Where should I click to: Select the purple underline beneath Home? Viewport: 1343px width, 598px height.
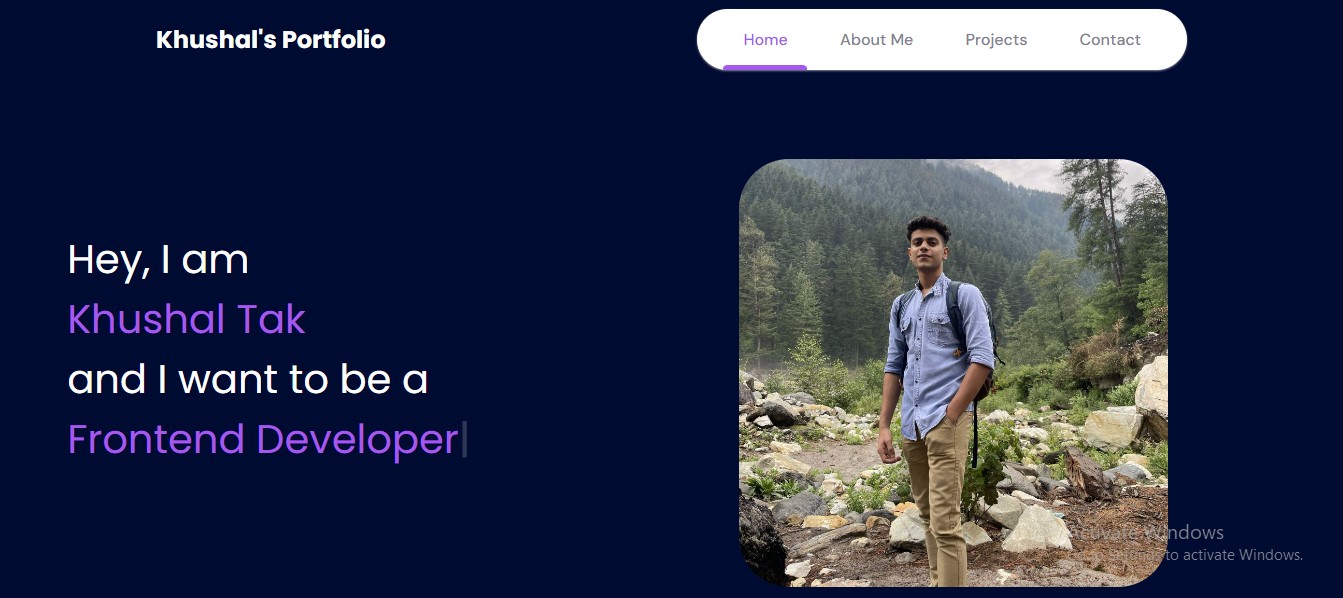pyautogui.click(x=765, y=68)
